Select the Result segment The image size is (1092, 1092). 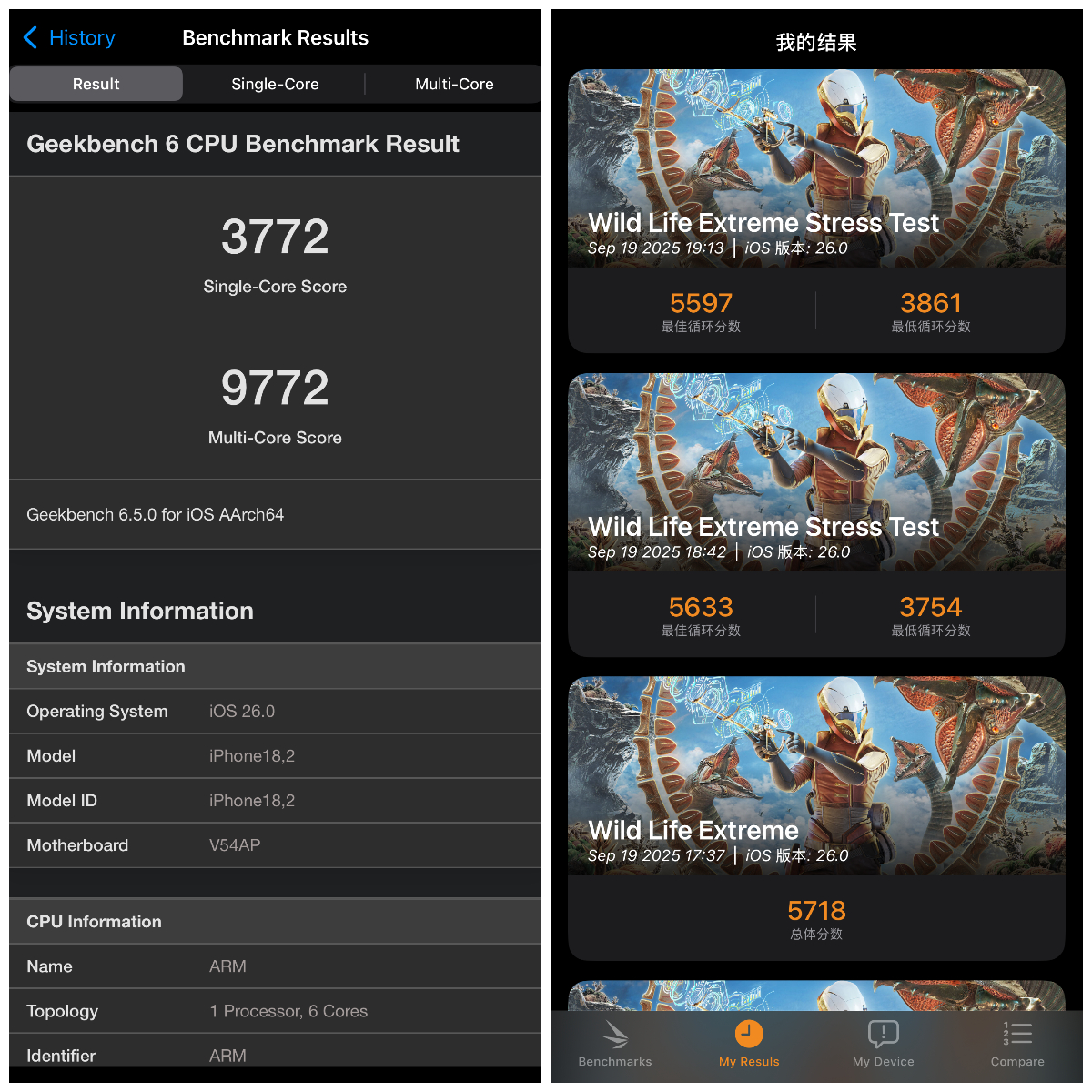coord(96,84)
